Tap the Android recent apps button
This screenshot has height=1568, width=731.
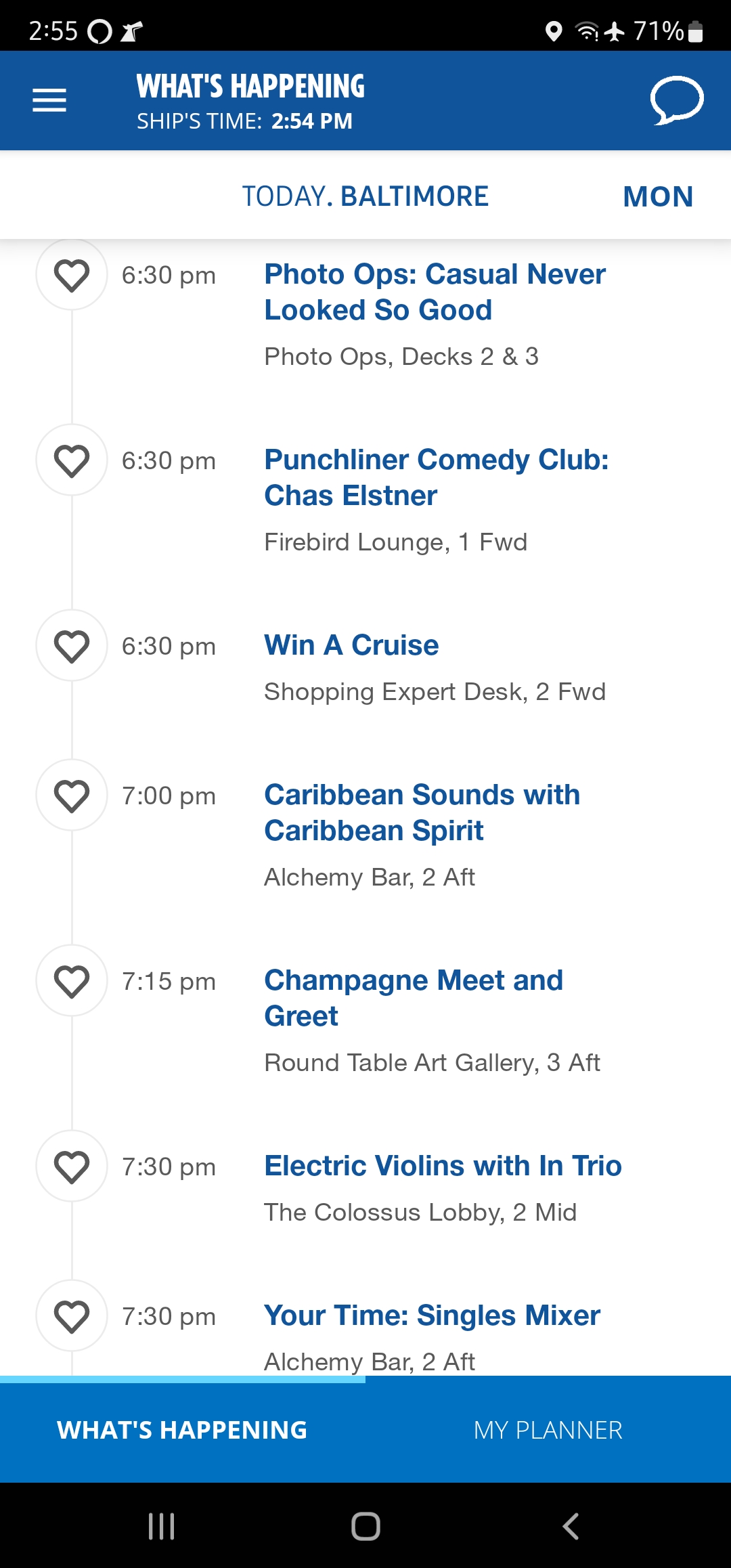pyautogui.click(x=161, y=1526)
